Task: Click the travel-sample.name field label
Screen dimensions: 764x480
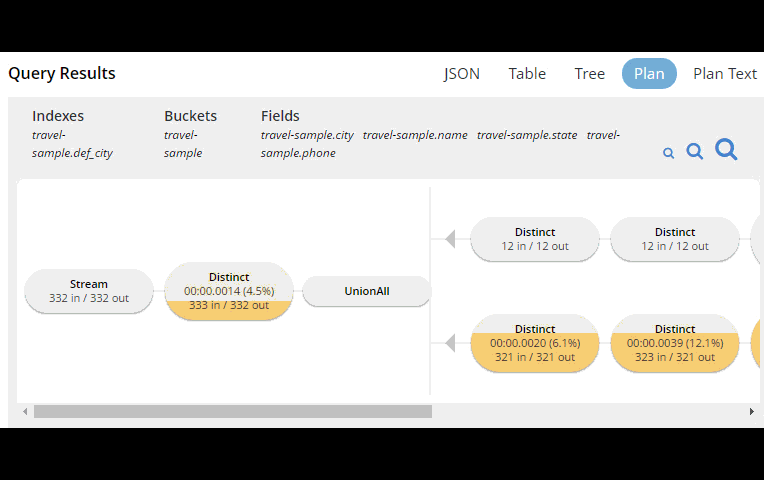Action: pyautogui.click(x=415, y=135)
